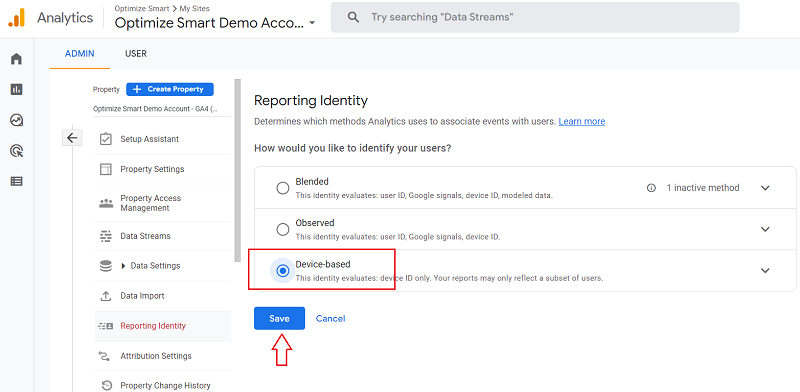This screenshot has width=800, height=392.
Task: Open Reporting Identity menu item
Action: (153, 326)
